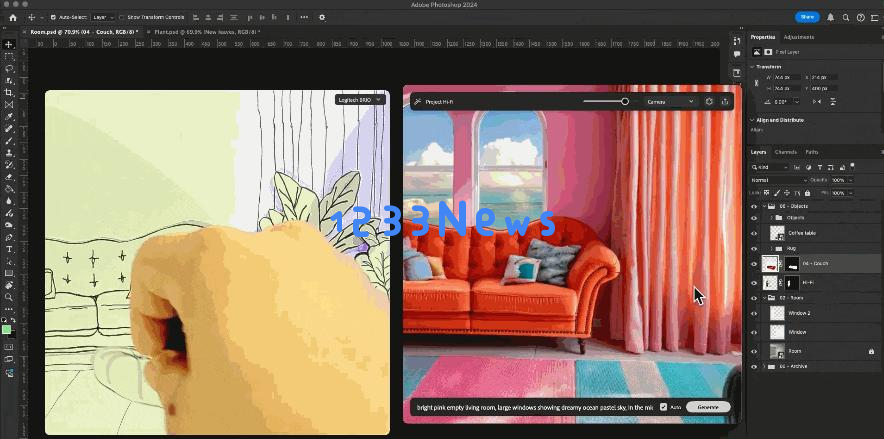Collapse the Transform section

click(x=752, y=66)
